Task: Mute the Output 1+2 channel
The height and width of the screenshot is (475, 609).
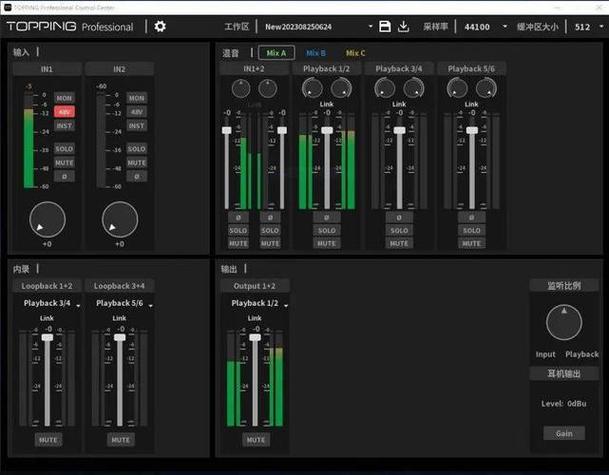Action: point(255,439)
